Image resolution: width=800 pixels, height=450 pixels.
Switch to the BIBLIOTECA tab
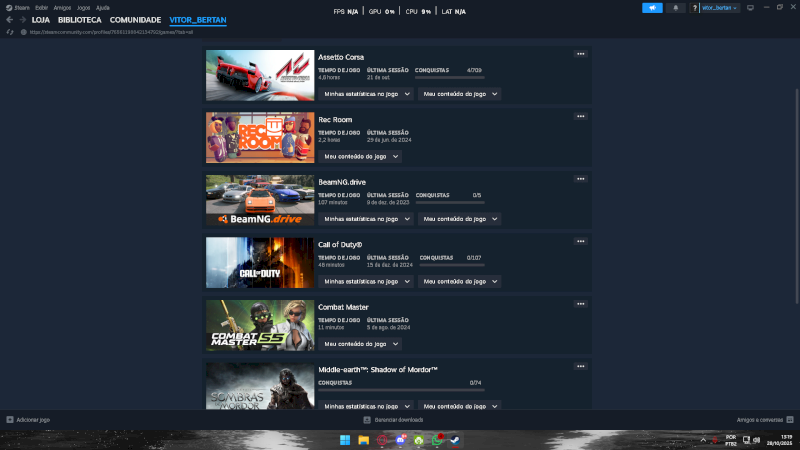click(80, 20)
